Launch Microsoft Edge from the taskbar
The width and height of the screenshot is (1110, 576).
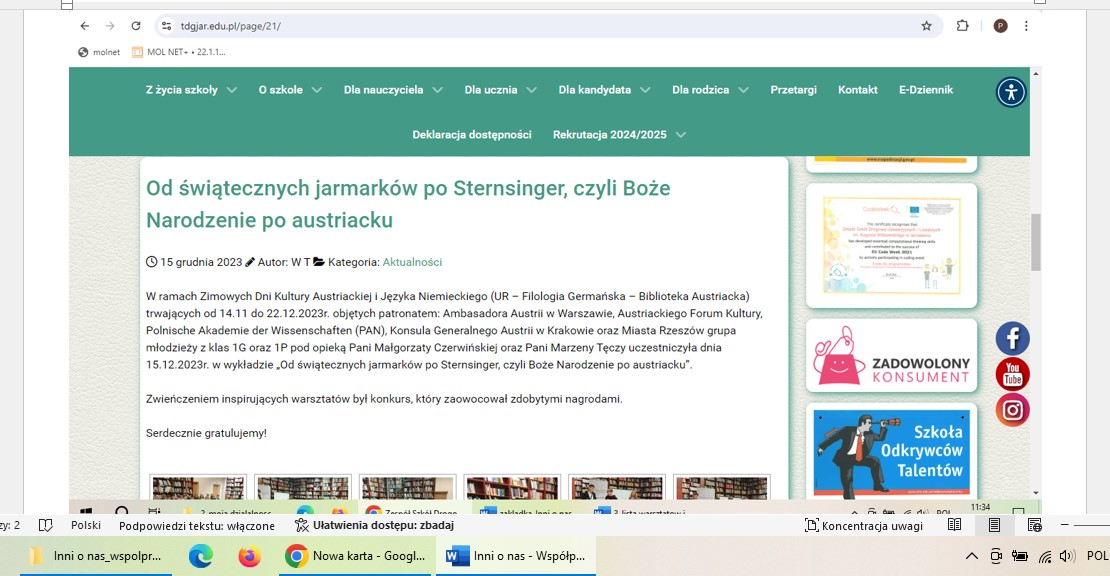point(201,556)
